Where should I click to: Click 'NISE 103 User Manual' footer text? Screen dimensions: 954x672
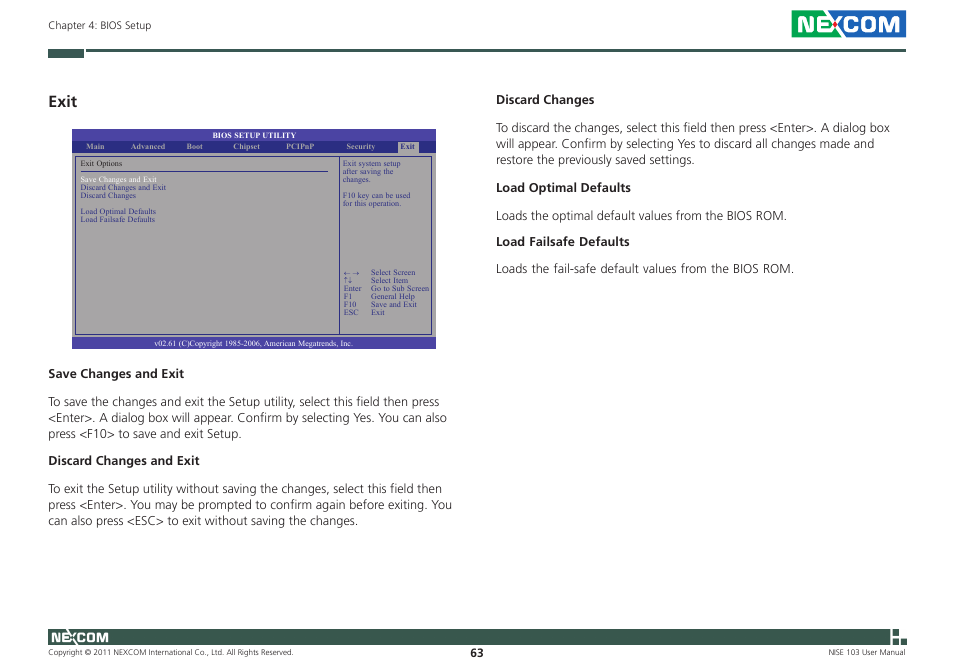click(866, 653)
